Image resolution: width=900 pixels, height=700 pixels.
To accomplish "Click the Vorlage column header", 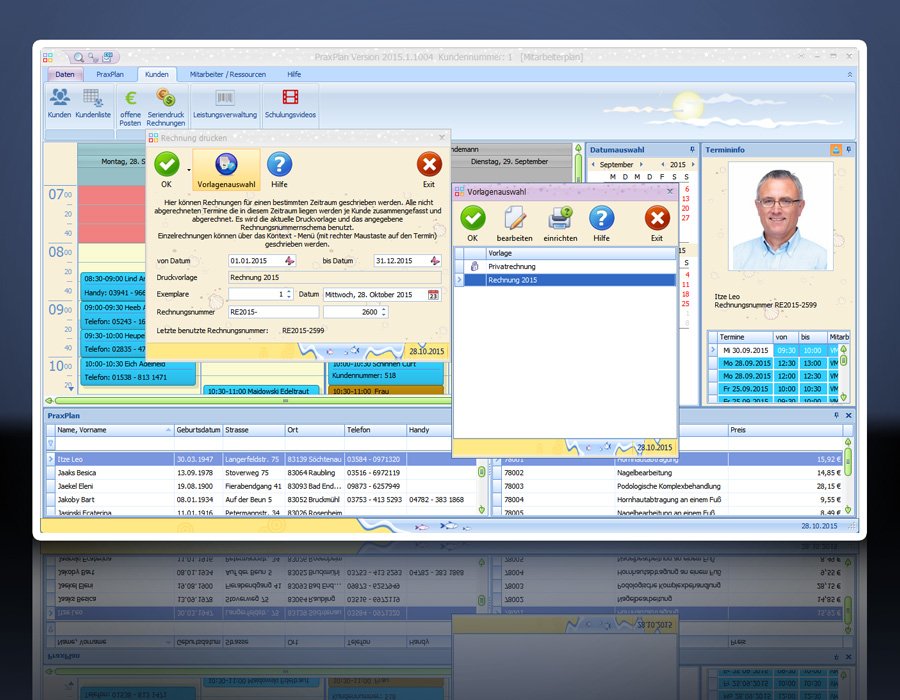I will (581, 253).
